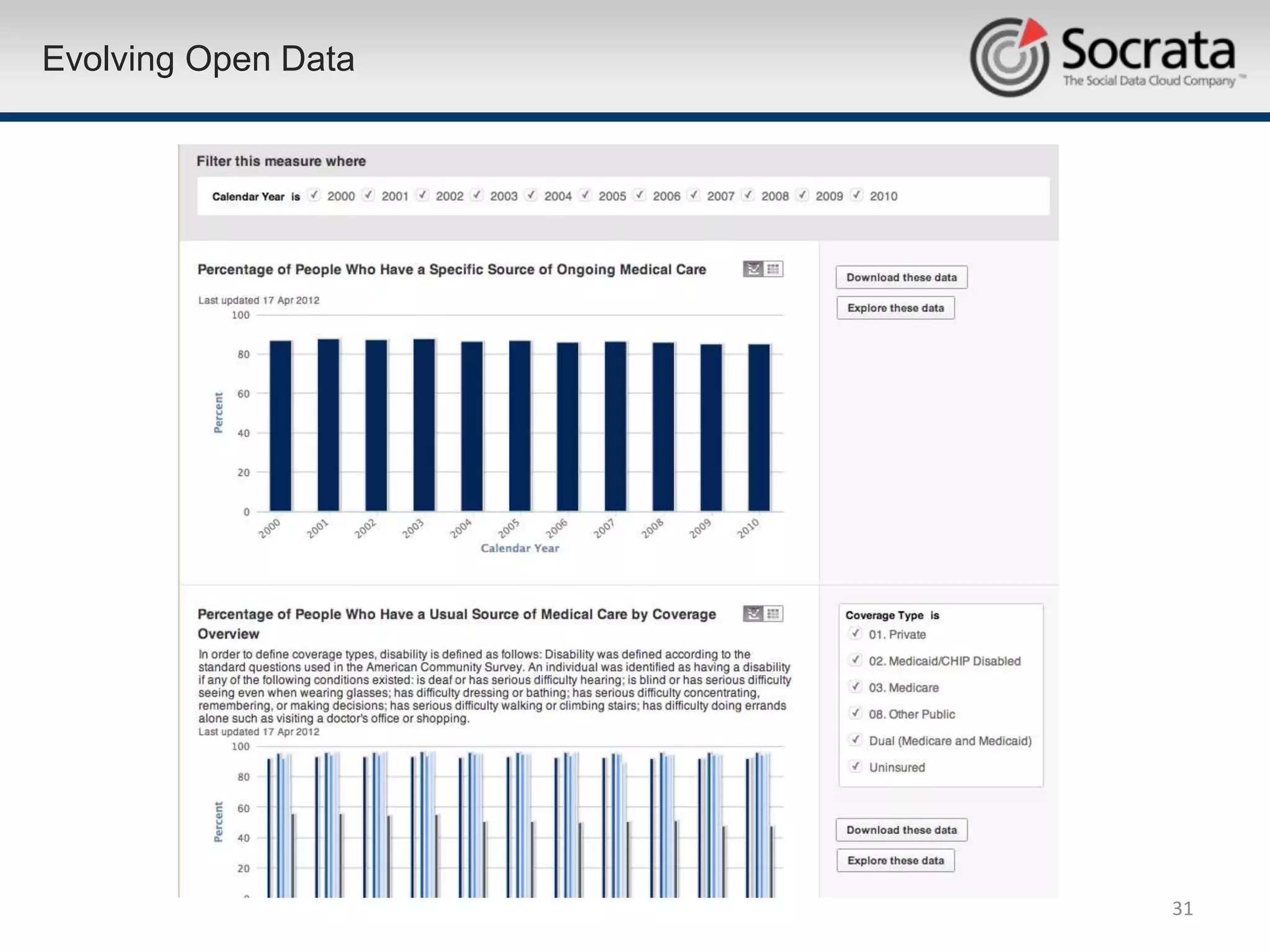
Task: Switch first chart to table view icon
Action: point(773,269)
